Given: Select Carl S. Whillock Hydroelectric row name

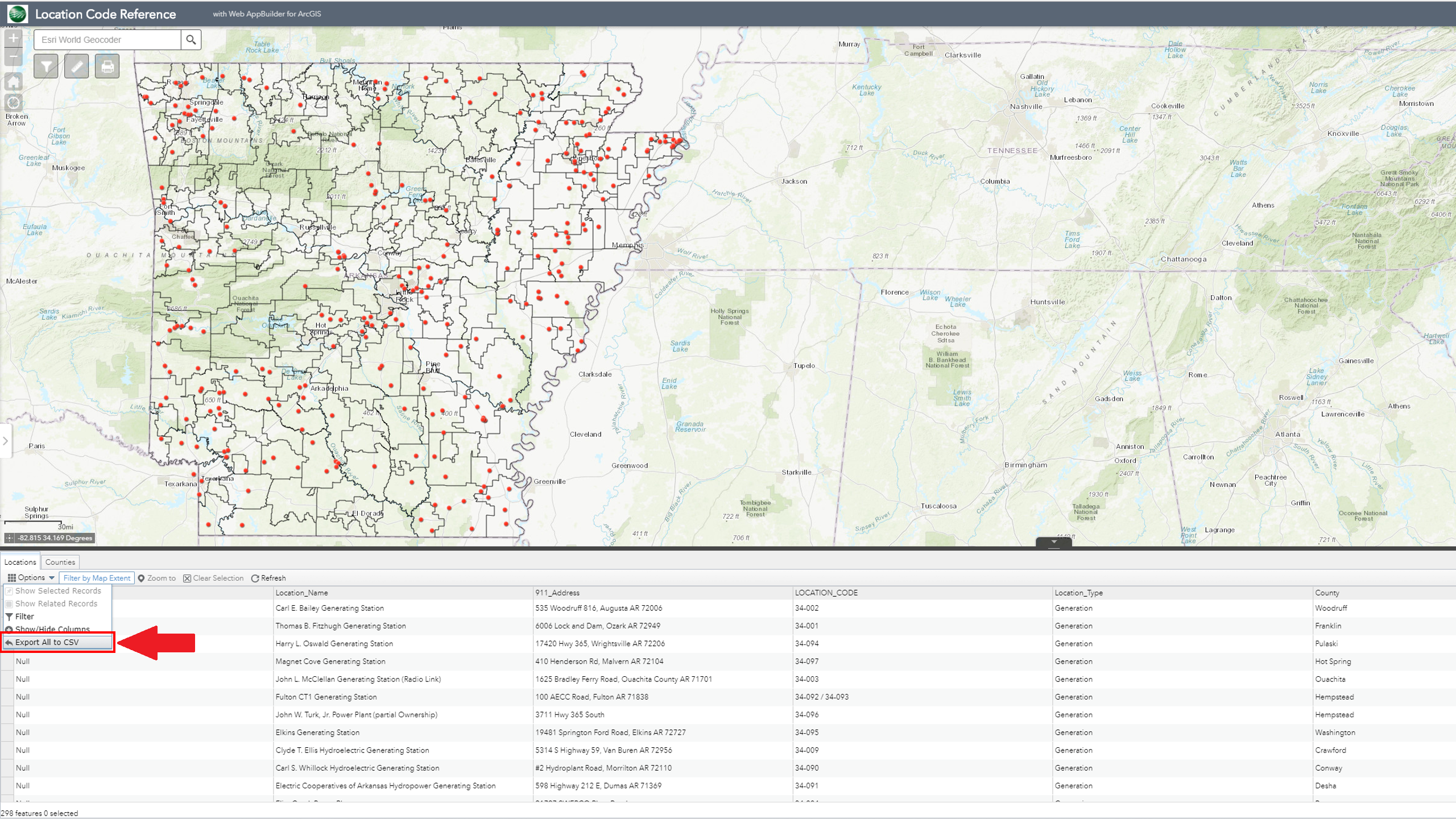Looking at the screenshot, I should click(x=403, y=768).
